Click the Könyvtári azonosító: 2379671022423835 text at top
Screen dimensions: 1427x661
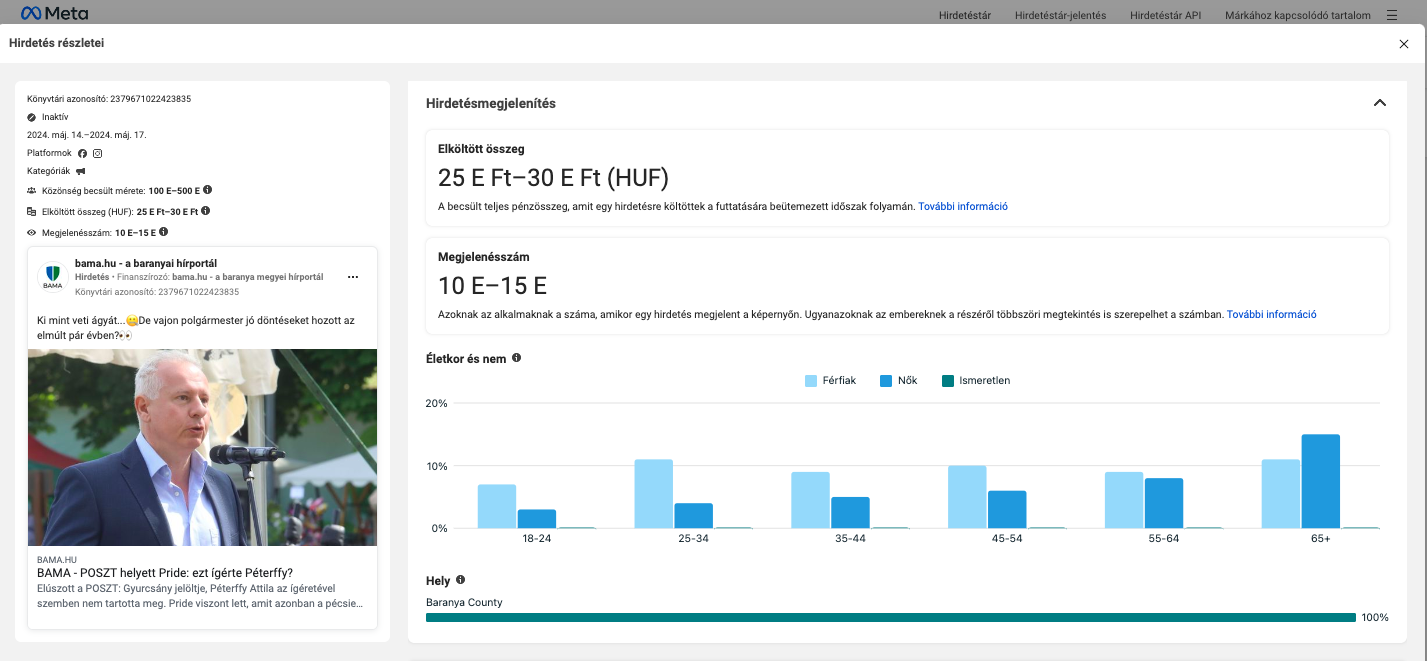point(109,99)
